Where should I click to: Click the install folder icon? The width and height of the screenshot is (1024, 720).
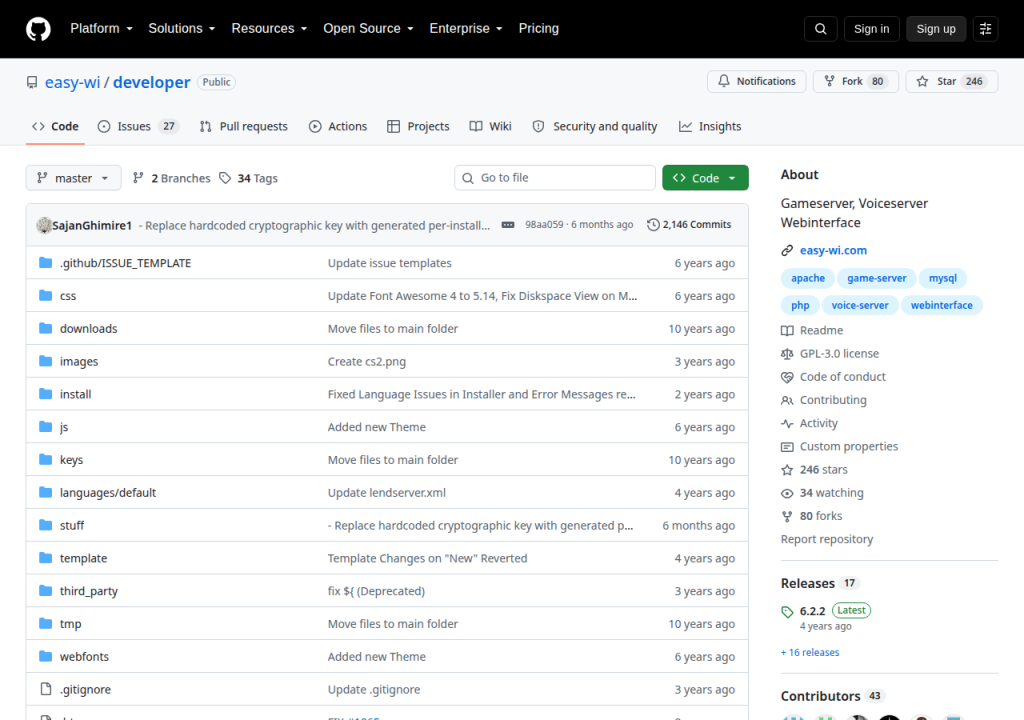[45, 394]
